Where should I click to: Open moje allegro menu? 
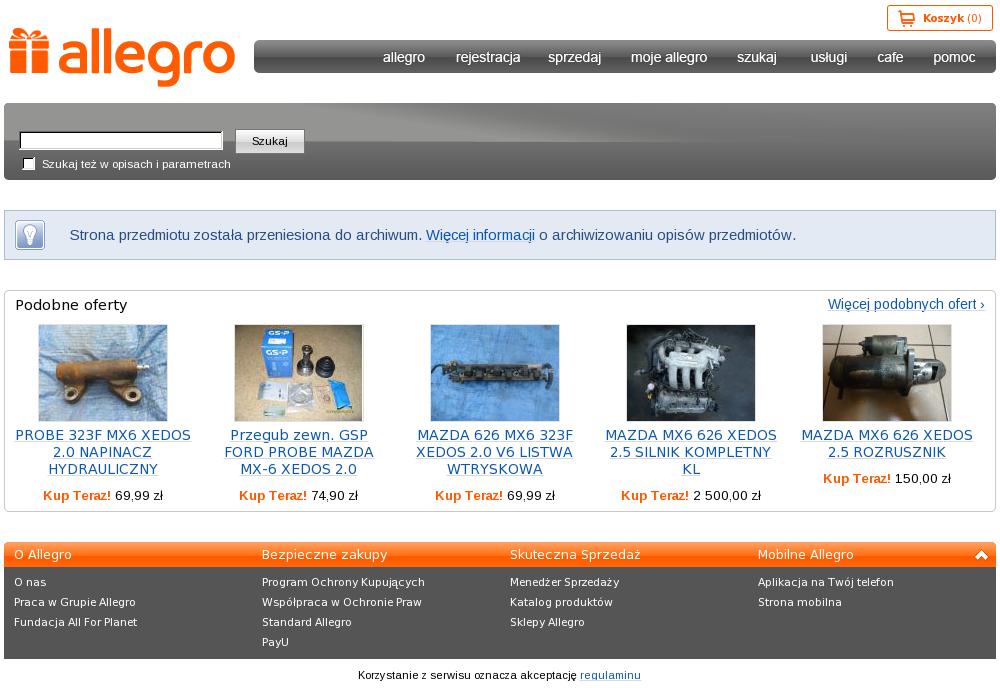(x=669, y=57)
